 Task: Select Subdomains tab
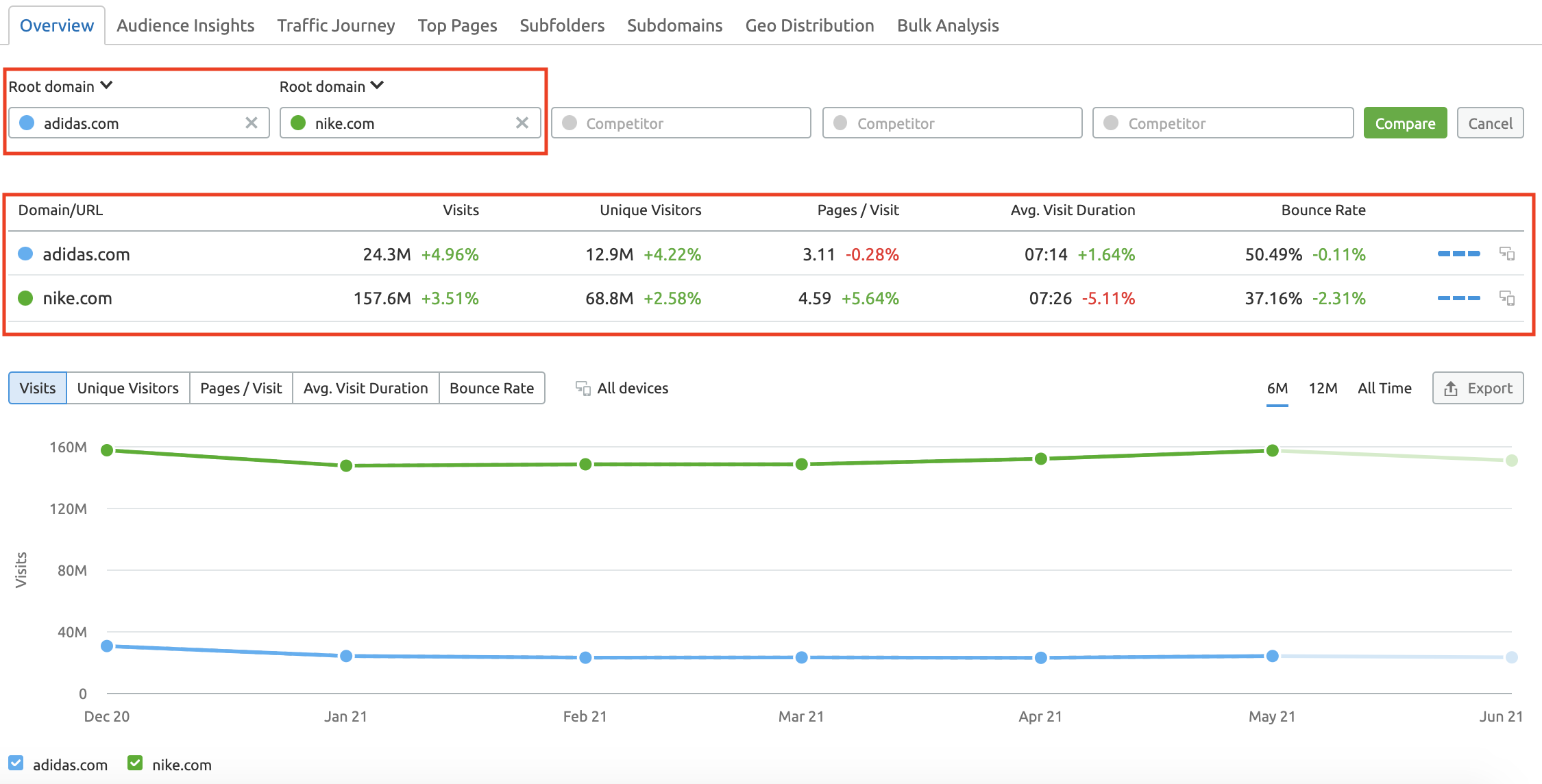[x=674, y=25]
